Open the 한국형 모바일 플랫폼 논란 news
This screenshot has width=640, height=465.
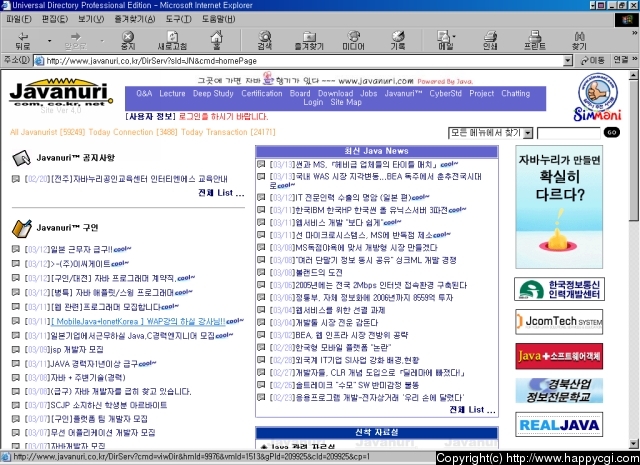point(343,347)
